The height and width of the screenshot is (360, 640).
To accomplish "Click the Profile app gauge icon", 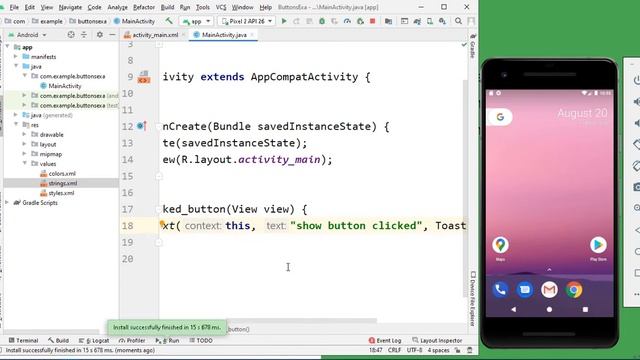I will coord(347,21).
